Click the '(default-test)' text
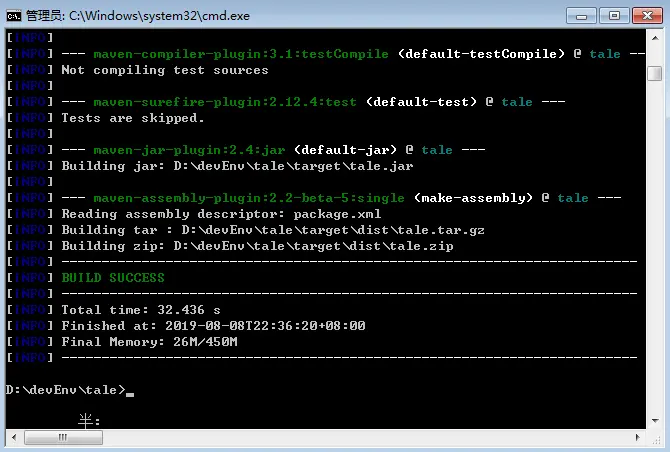This screenshot has width=670, height=452. tap(421, 102)
